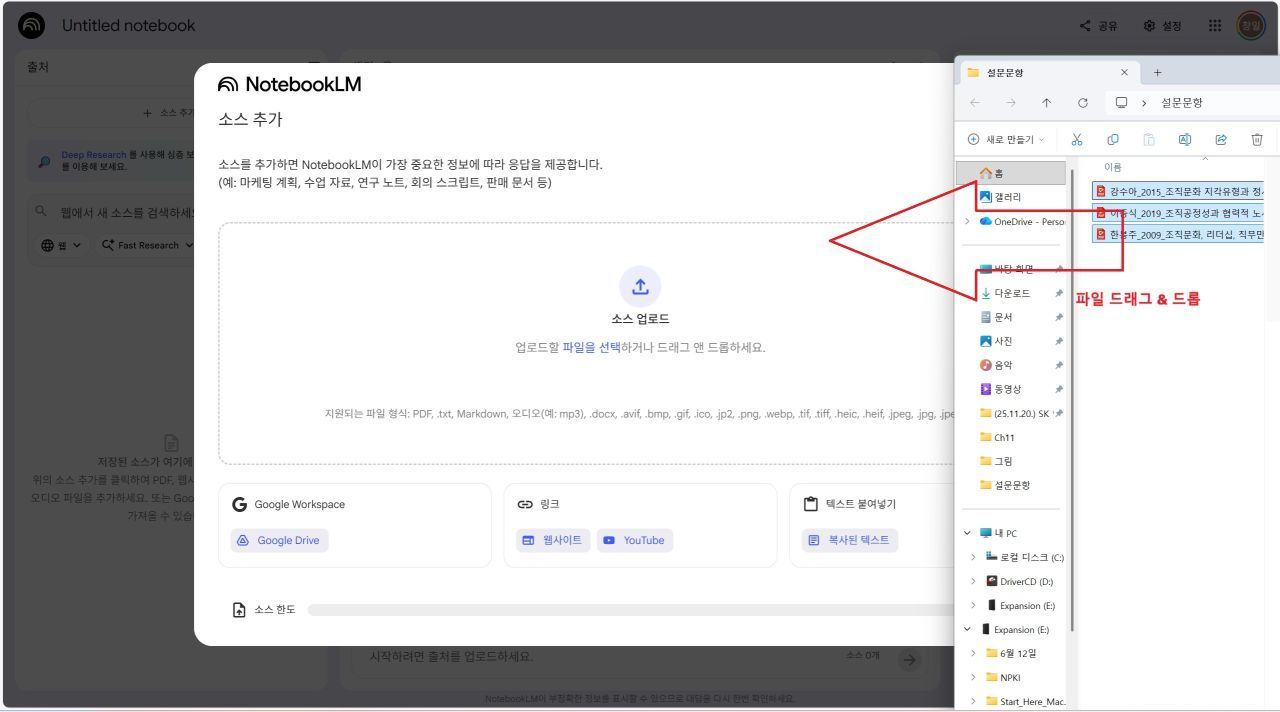1280x712 pixels.
Task: Expand the OneDrive - Personal node
Action: 968,221
